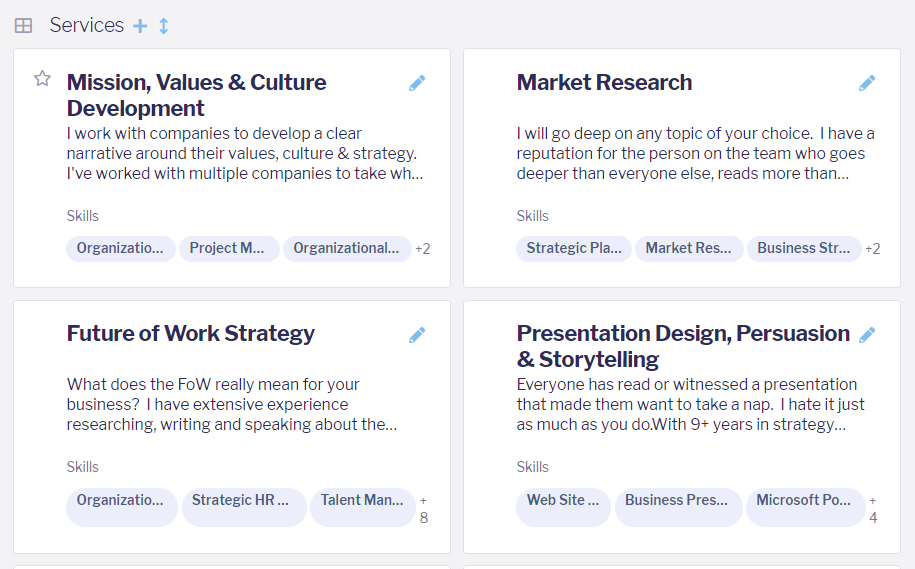
Task: Show +4 more skills on Presentation Design card
Action: (x=873, y=508)
